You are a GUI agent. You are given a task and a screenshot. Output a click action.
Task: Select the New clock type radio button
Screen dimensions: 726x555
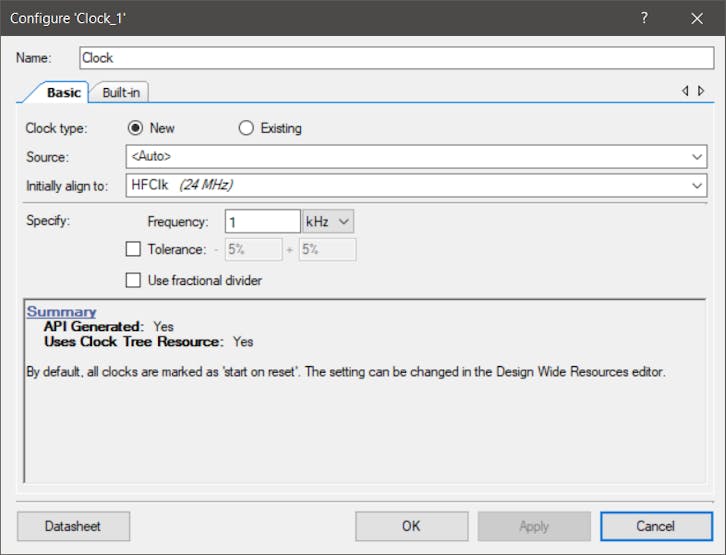pos(135,128)
